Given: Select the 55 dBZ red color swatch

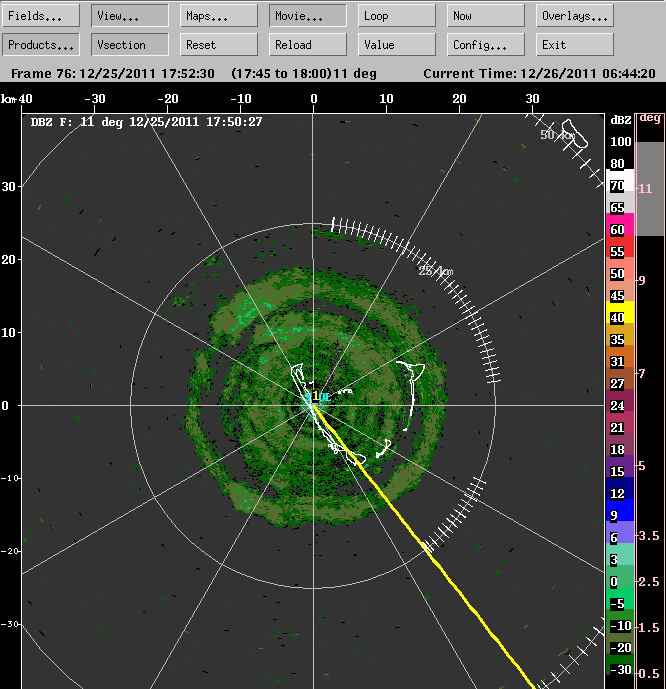Looking at the screenshot, I should point(620,246).
